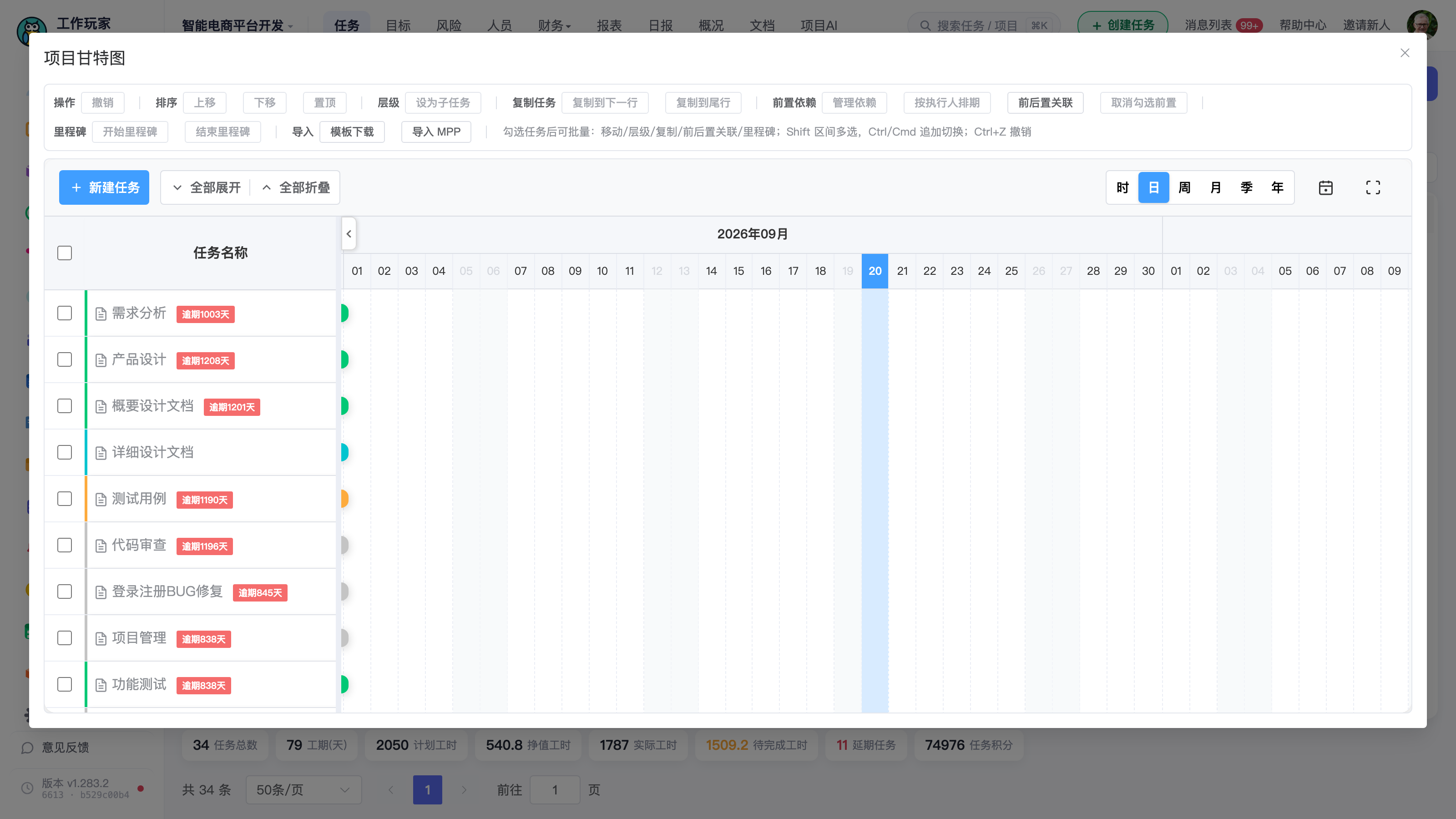The height and width of the screenshot is (819, 1456).
Task: Check the 产品设计 task checkbox
Action: (x=65, y=359)
